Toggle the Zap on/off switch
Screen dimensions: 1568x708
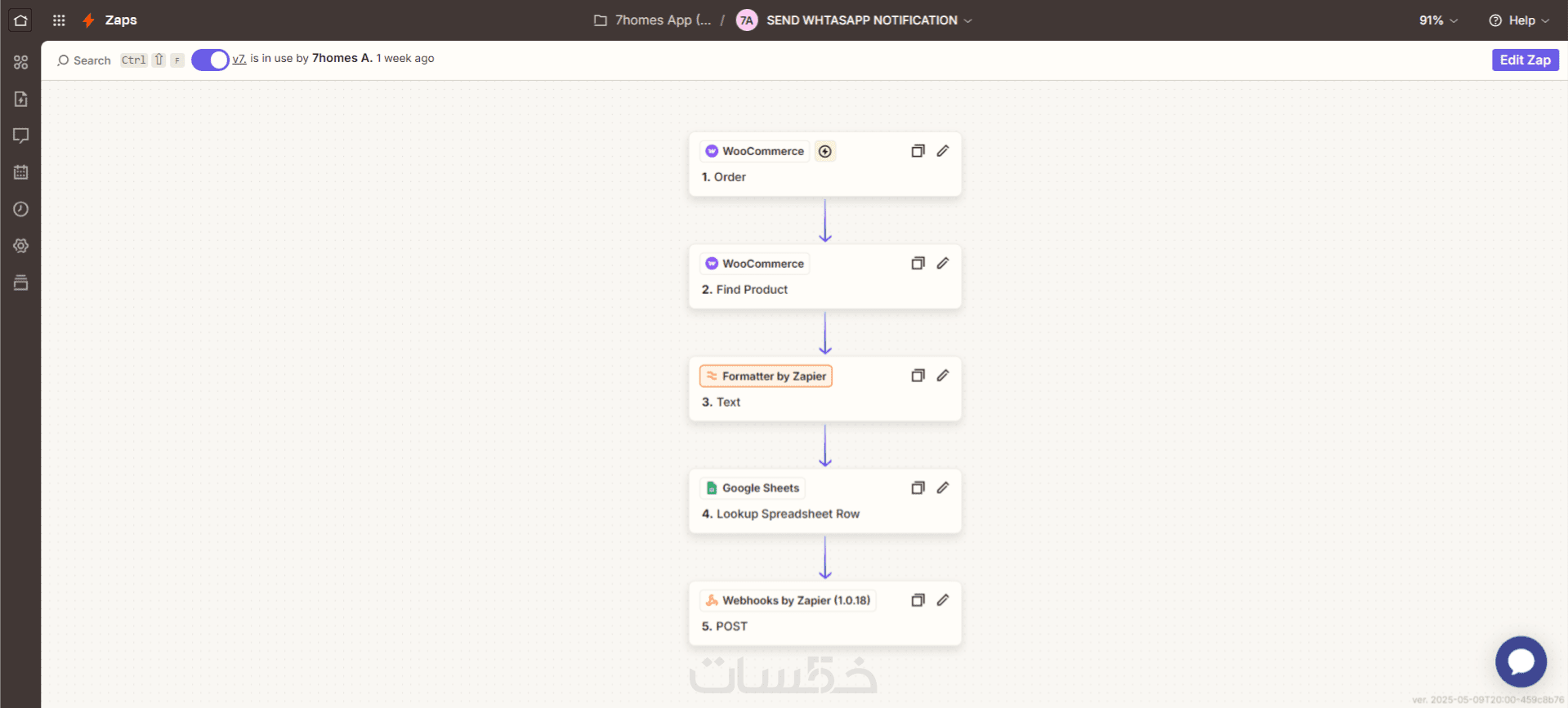click(x=210, y=60)
